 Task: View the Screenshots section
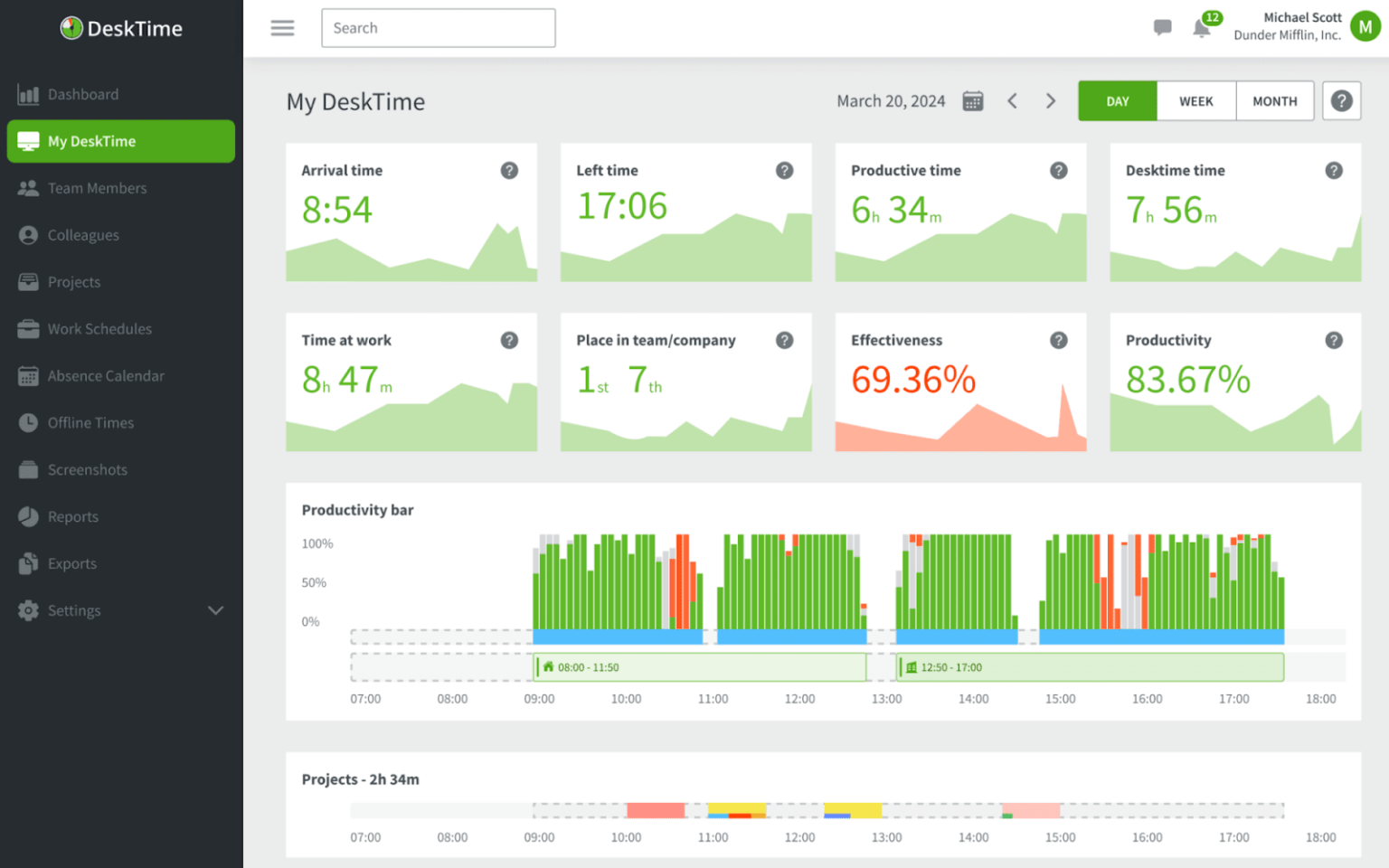point(88,469)
